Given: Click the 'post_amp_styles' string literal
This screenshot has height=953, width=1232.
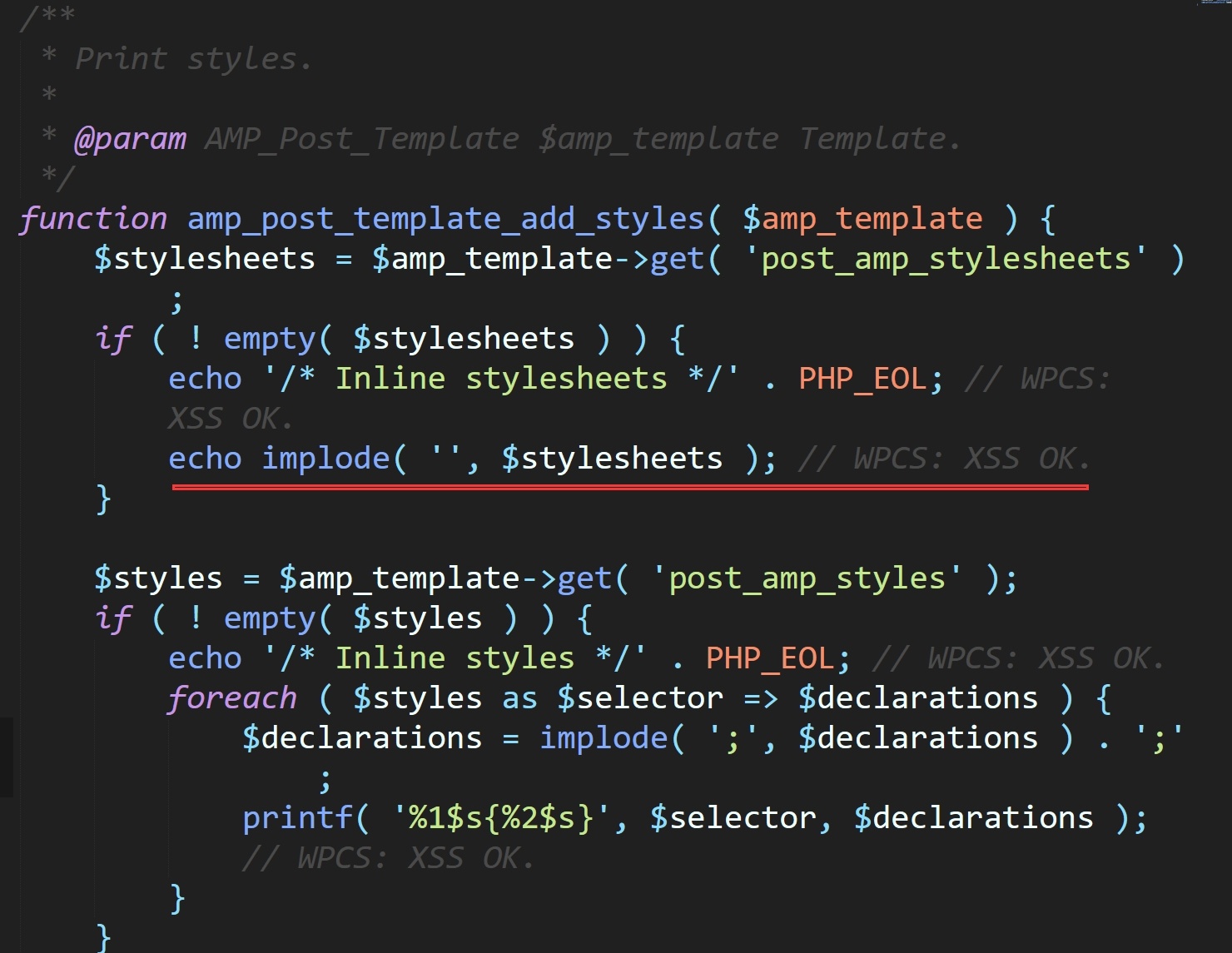Looking at the screenshot, I should click(806, 578).
